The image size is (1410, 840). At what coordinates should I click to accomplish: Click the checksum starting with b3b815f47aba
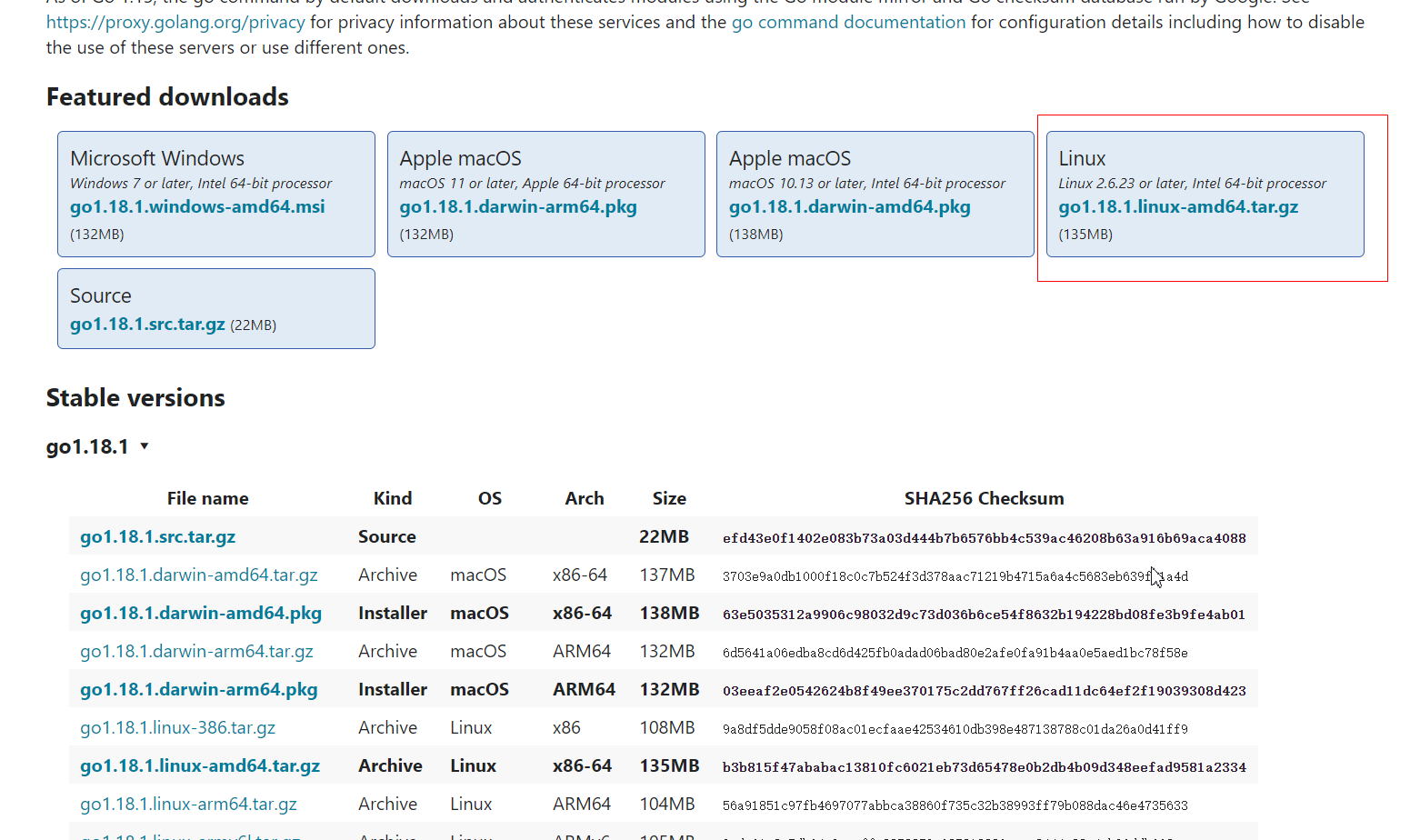point(985,767)
